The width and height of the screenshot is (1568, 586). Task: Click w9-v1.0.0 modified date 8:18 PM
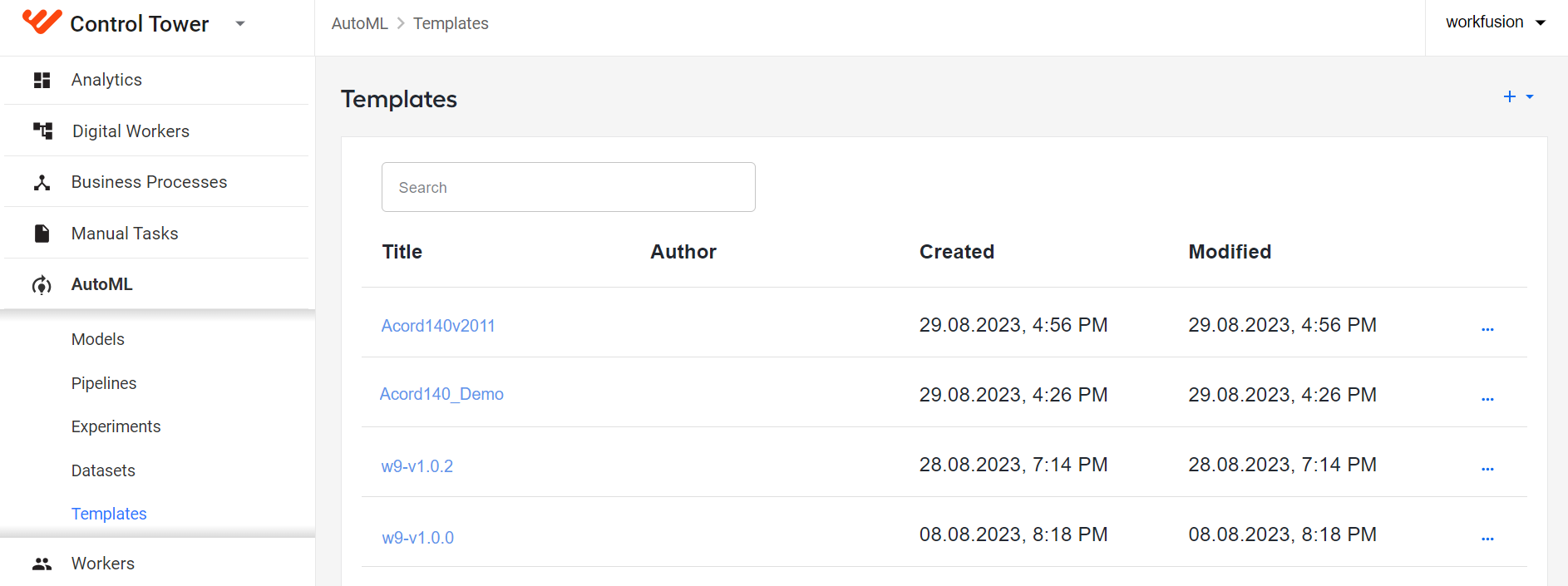[x=1283, y=534]
